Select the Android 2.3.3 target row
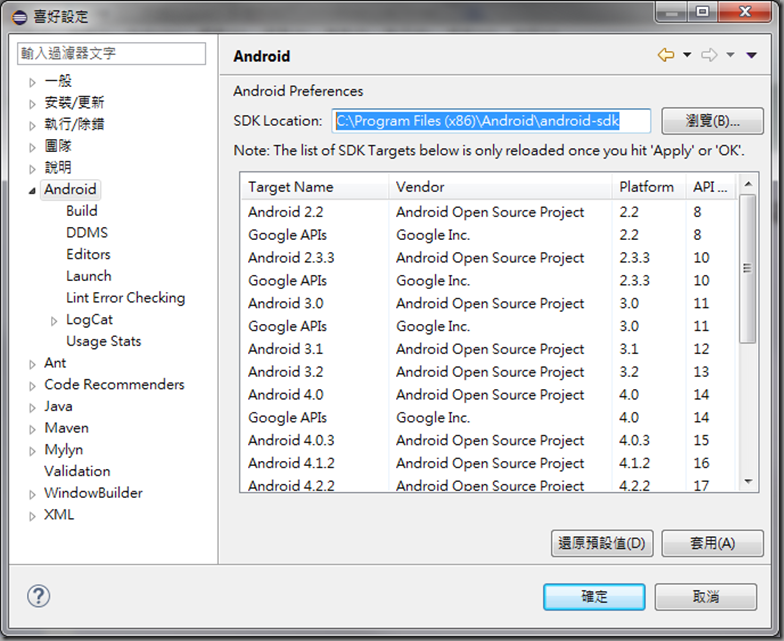Image resolution: width=784 pixels, height=641 pixels. point(489,258)
